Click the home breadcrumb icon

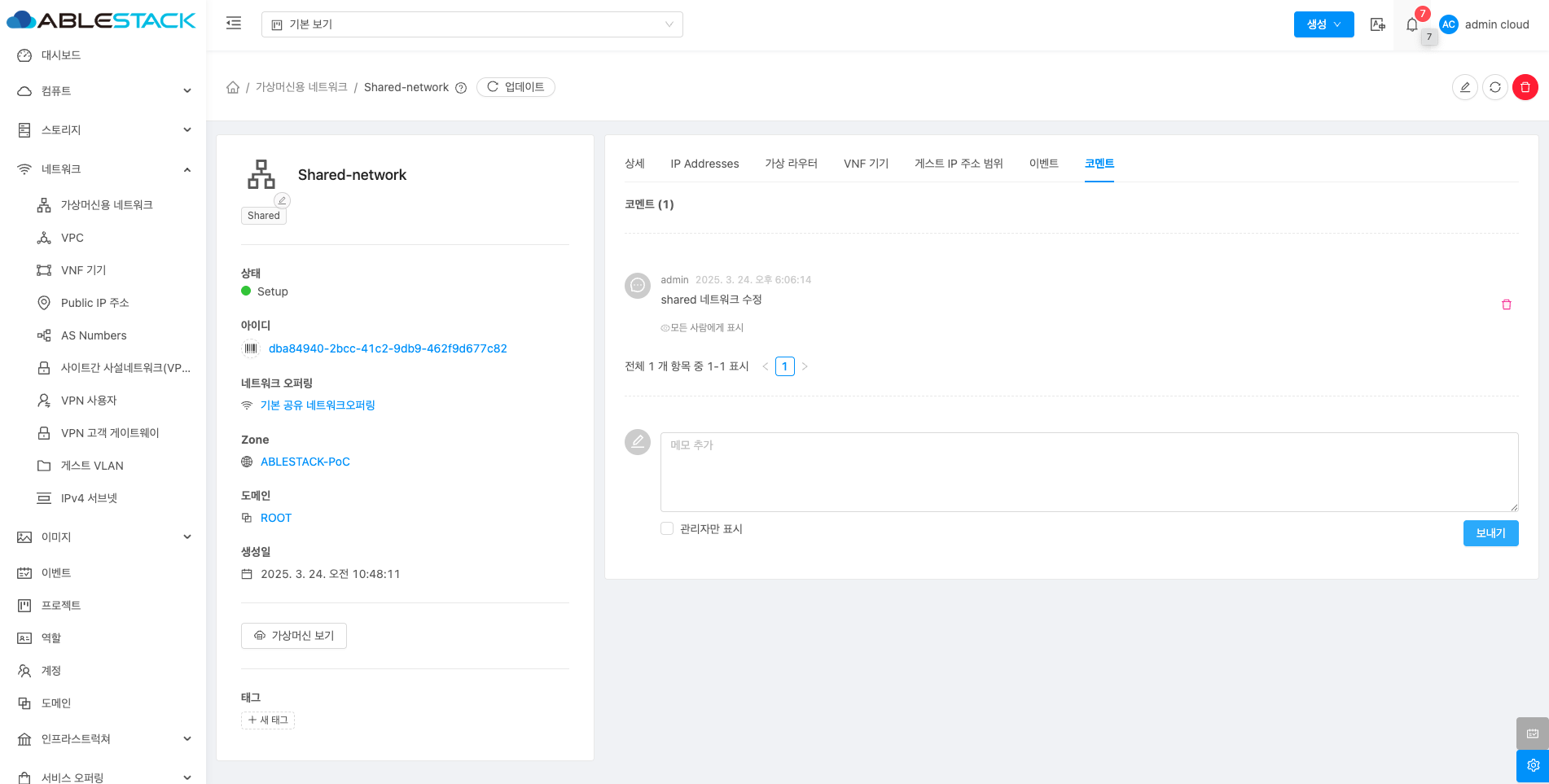coord(233,87)
